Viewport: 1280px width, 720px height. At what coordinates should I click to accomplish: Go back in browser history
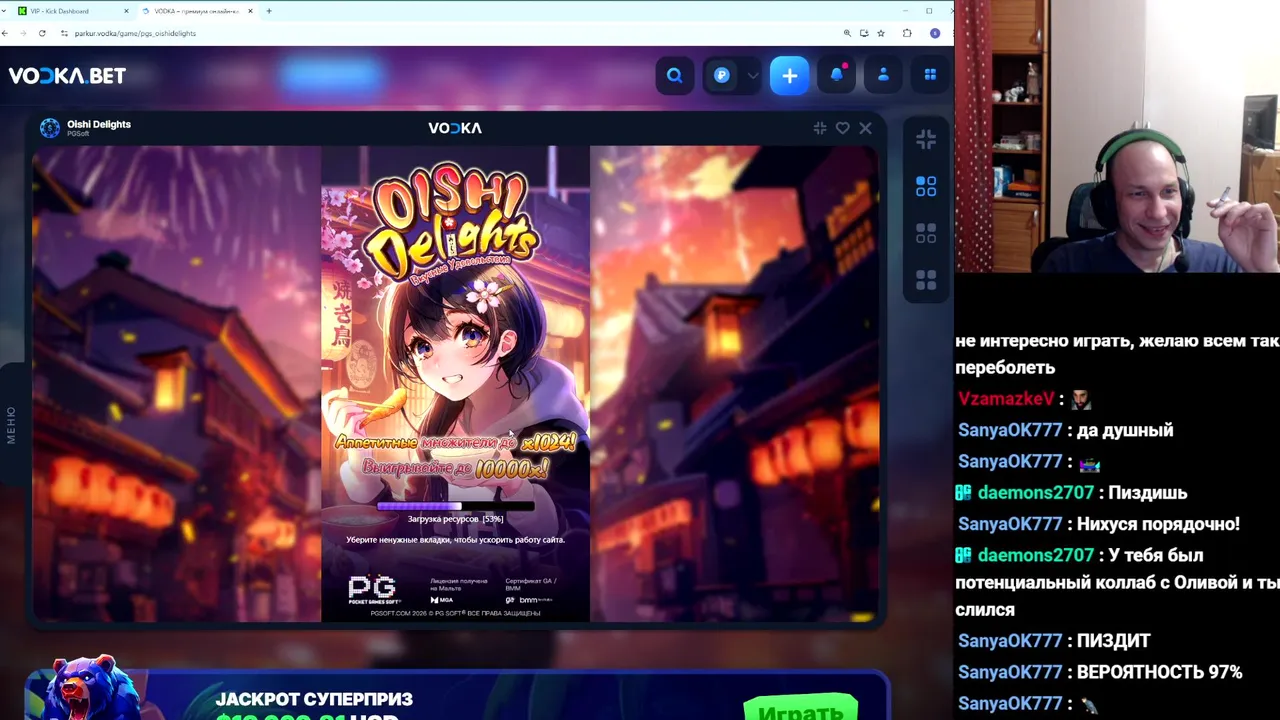[6, 33]
